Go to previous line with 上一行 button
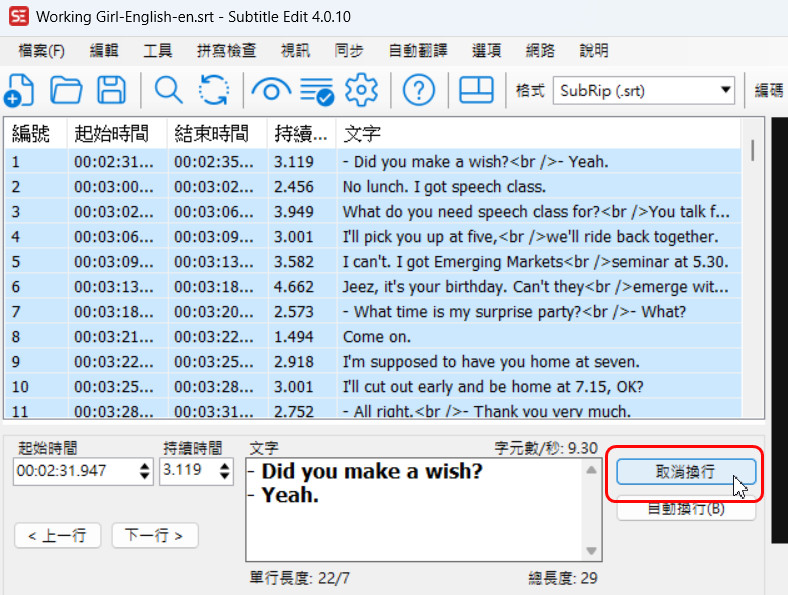Image resolution: width=788 pixels, height=595 pixels. pyautogui.click(x=58, y=535)
